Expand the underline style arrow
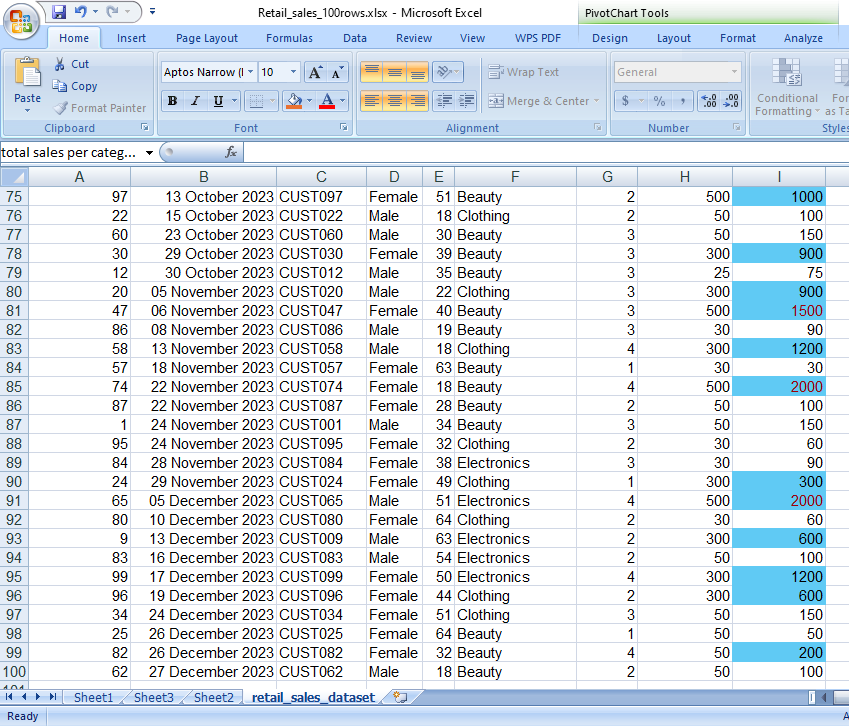 pos(234,101)
